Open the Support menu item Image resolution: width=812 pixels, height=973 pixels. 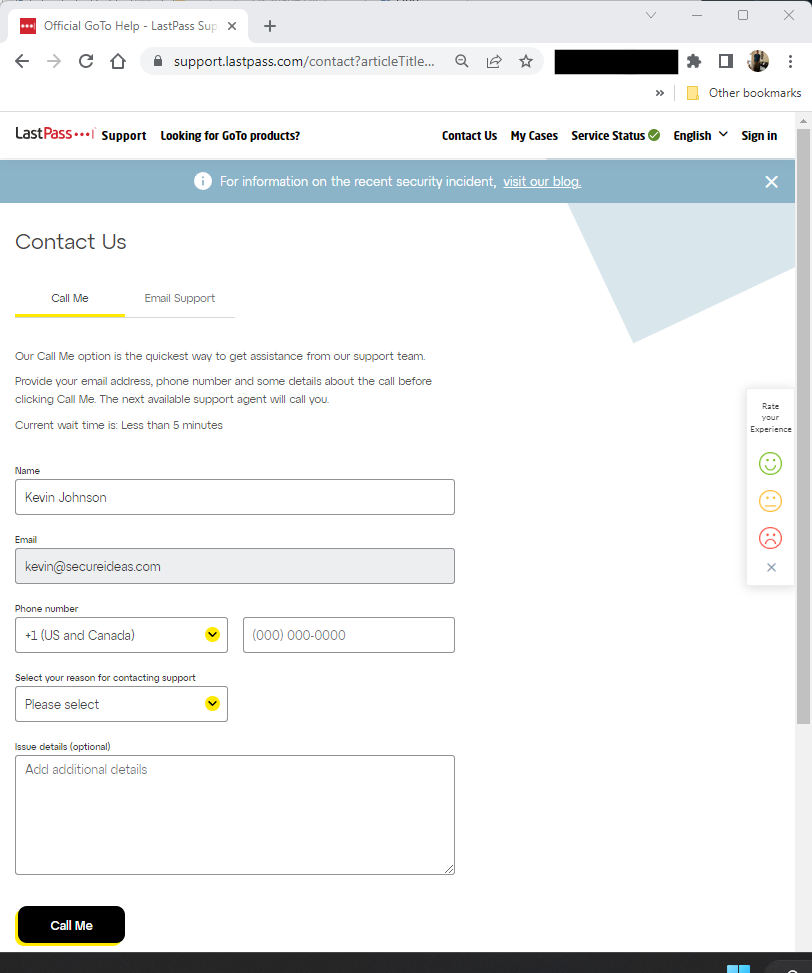[x=124, y=136]
